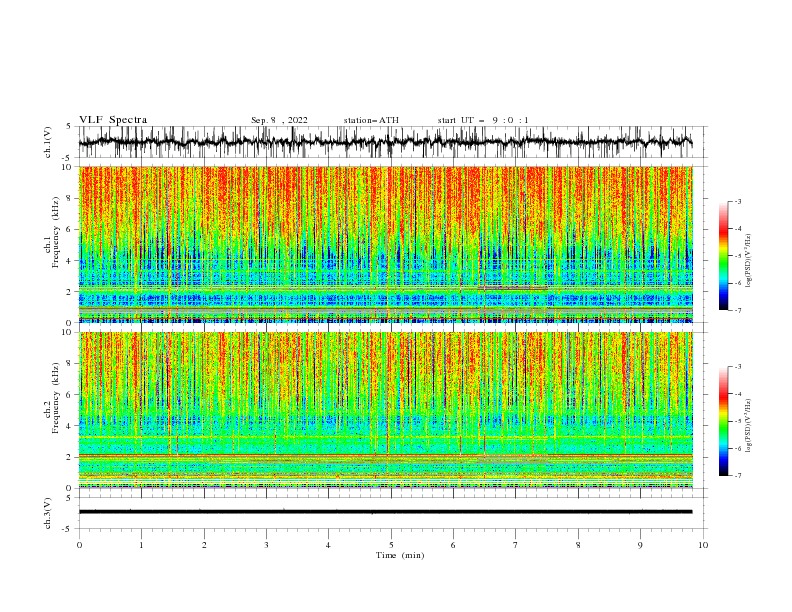Image resolution: width=792 pixels, height=612 pixels.
Task: Click the "-7" label on ch.2 color scale
Action: [738, 475]
